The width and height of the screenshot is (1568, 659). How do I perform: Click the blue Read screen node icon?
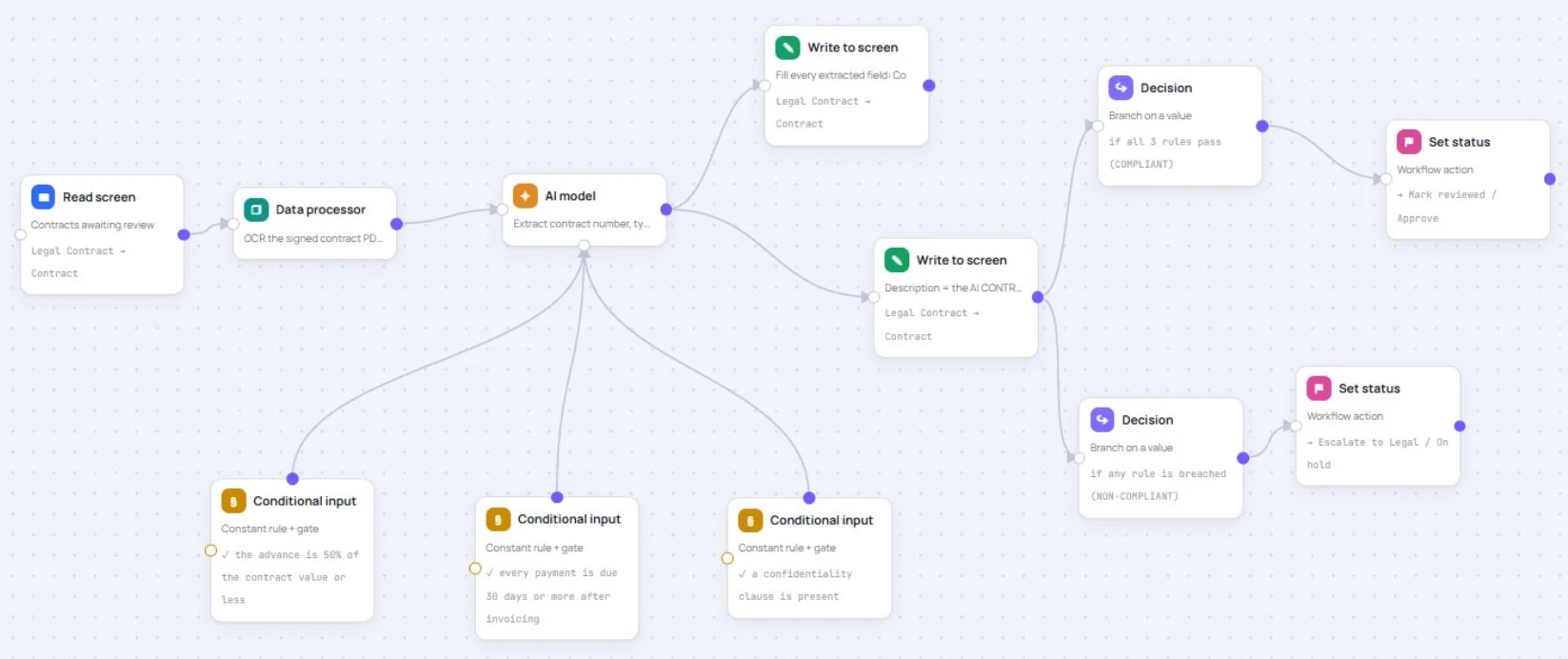tap(43, 197)
